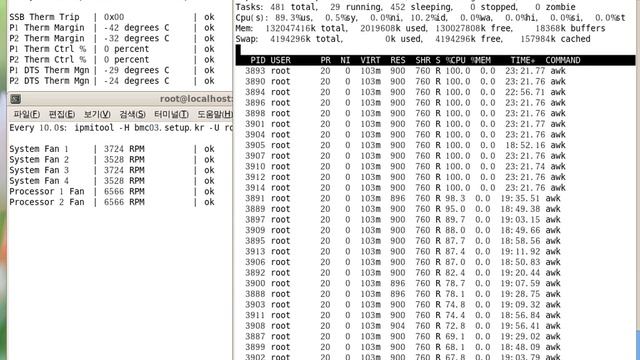This screenshot has width=640, height=360.
Task: Click the %MEM column header
Action: coord(480,60)
